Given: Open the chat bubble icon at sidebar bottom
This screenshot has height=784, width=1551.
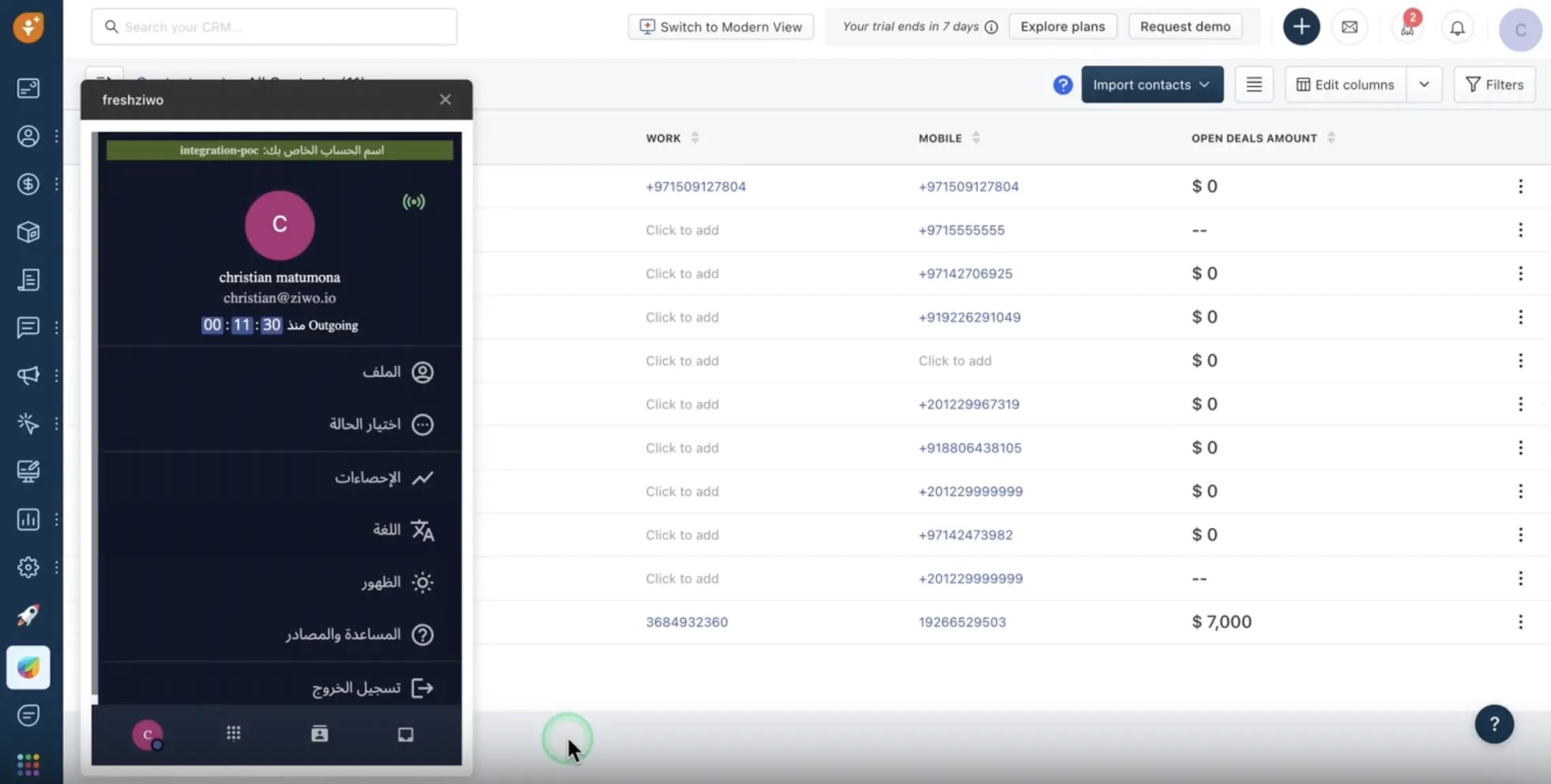Looking at the screenshot, I should tap(28, 715).
